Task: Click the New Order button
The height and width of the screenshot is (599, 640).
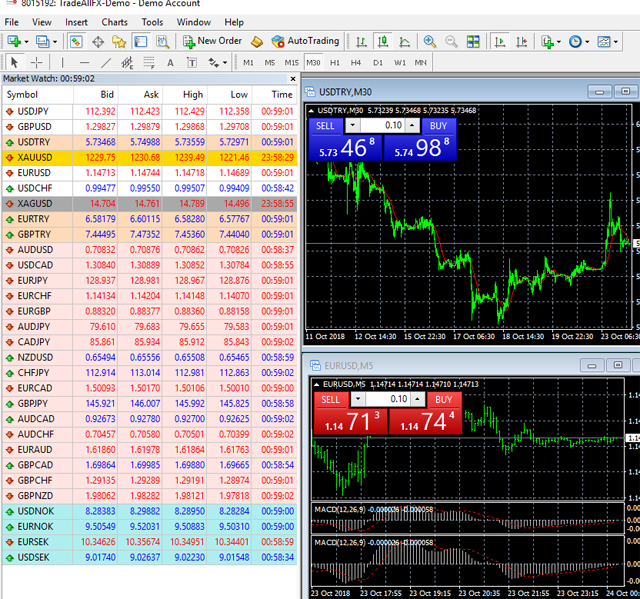Action: [212, 41]
